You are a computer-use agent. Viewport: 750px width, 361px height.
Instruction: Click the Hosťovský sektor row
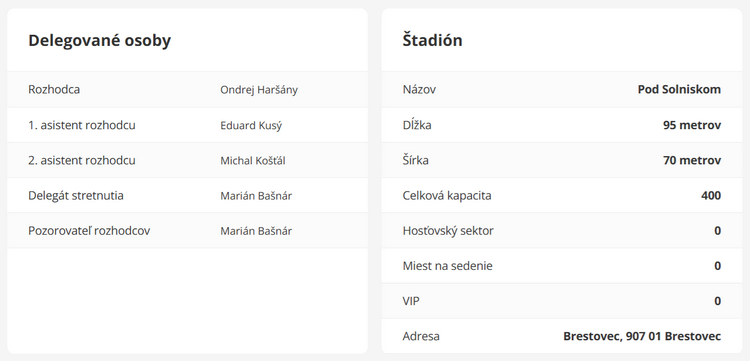(x=562, y=231)
